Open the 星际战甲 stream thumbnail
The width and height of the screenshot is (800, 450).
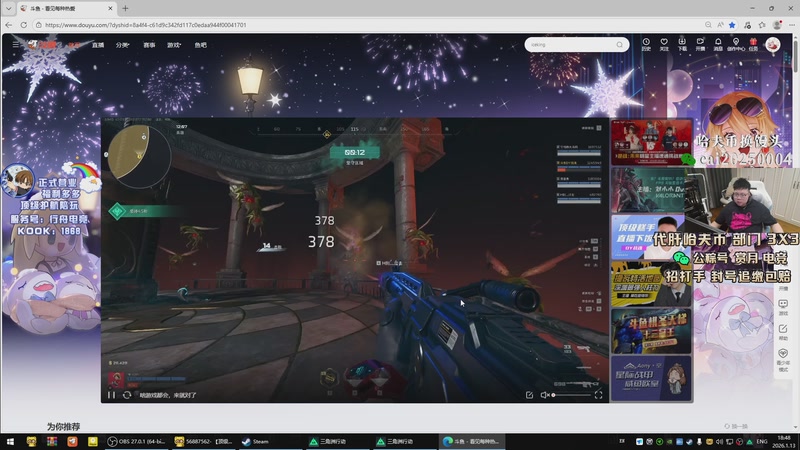pos(651,378)
